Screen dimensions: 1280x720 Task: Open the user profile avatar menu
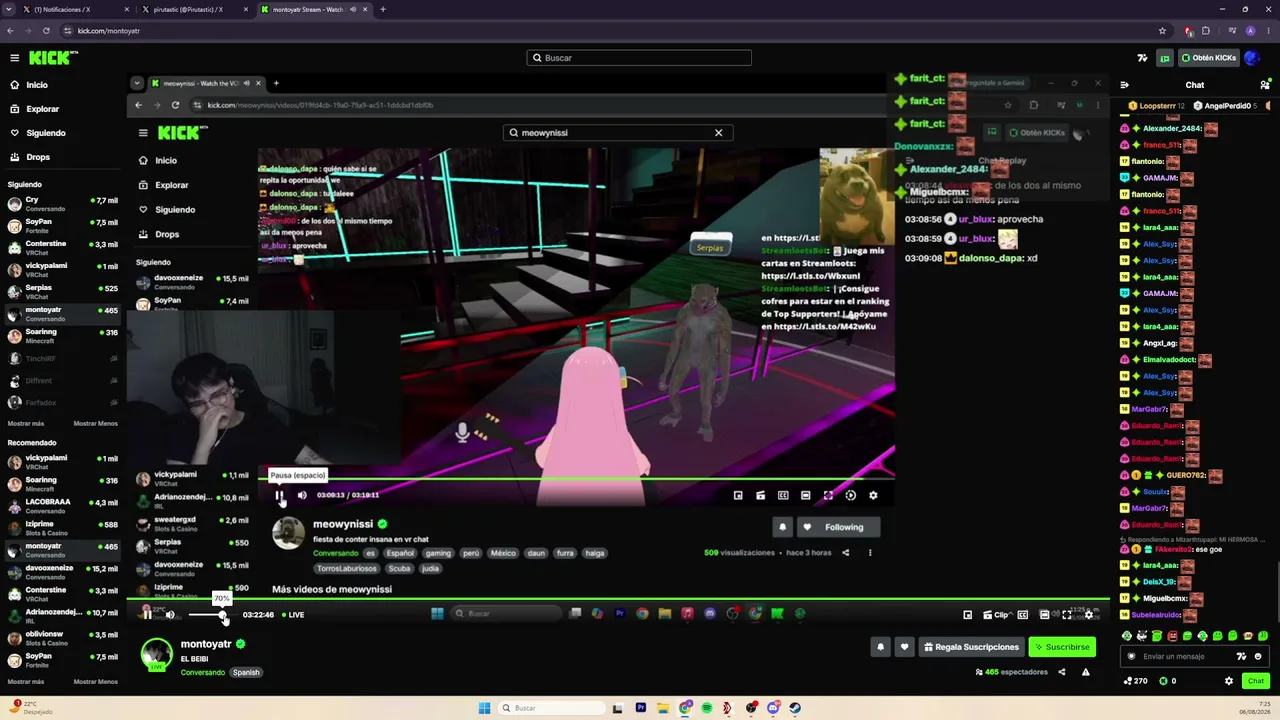click(x=1252, y=58)
